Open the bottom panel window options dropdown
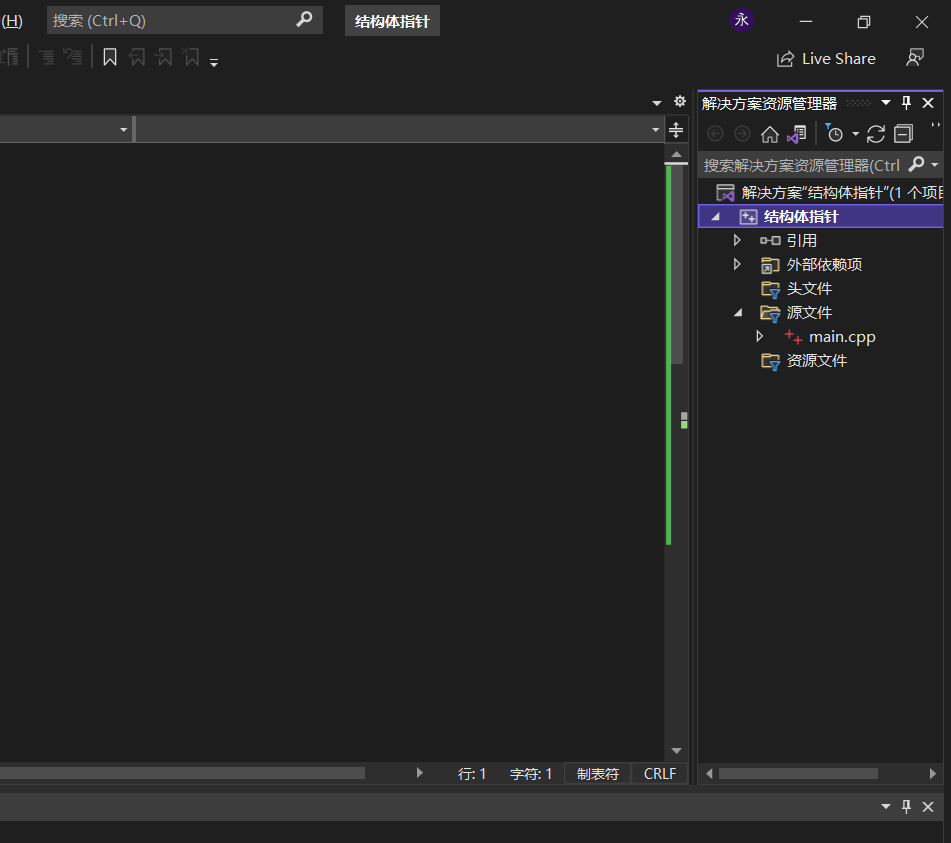Image resolution: width=951 pixels, height=843 pixels. [x=885, y=807]
